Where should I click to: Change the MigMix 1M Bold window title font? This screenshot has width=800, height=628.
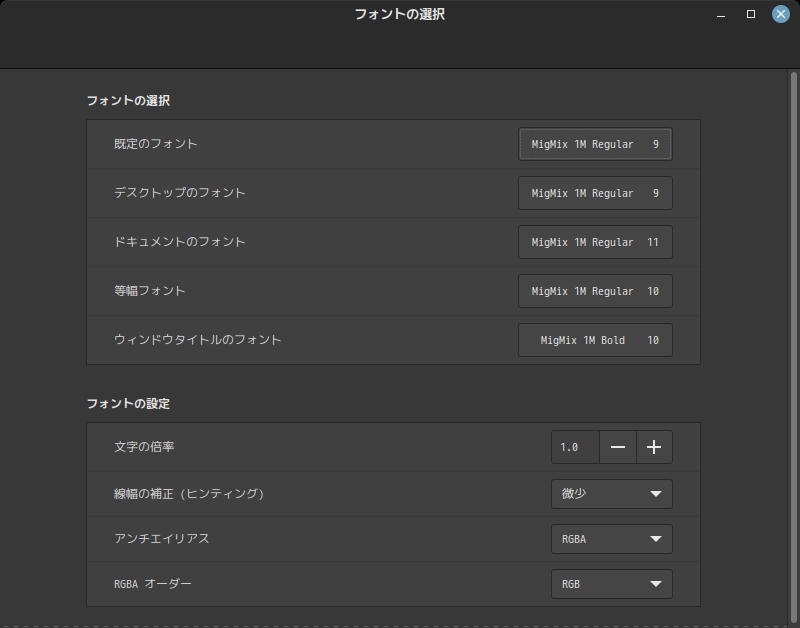[x=595, y=340]
